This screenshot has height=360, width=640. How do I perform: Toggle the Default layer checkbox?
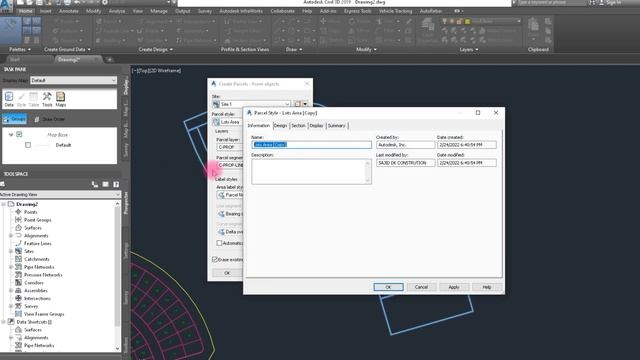coord(28,145)
